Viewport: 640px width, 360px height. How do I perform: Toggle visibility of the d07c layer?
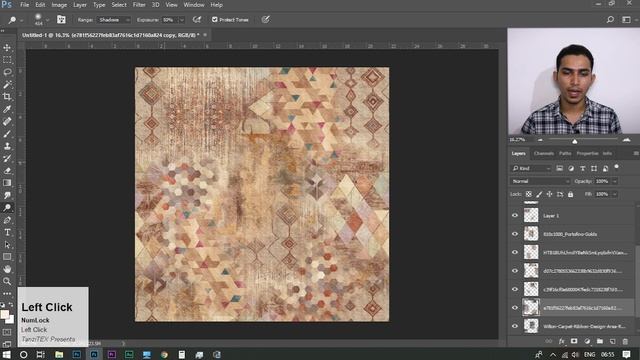515,271
